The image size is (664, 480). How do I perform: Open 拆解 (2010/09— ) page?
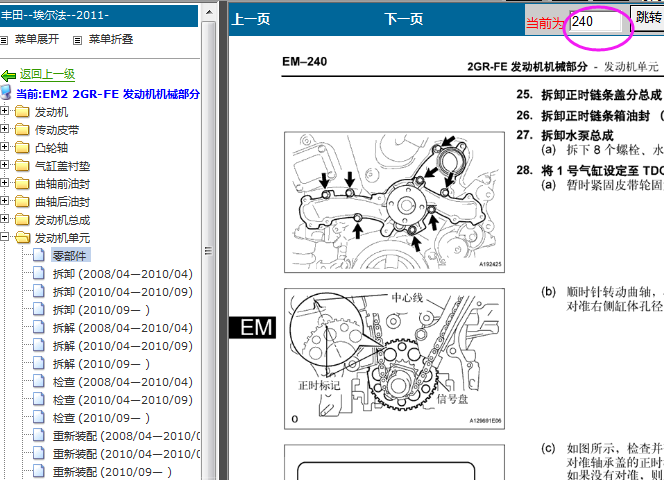coord(101,364)
